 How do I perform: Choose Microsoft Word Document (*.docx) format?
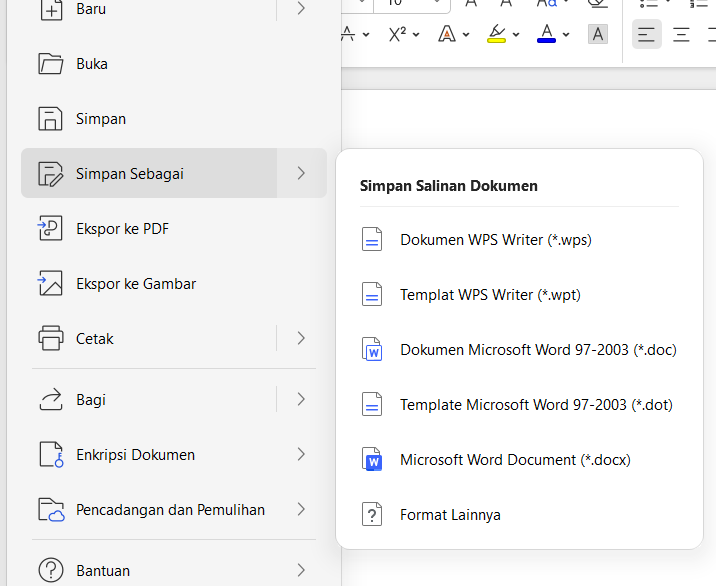point(515,460)
